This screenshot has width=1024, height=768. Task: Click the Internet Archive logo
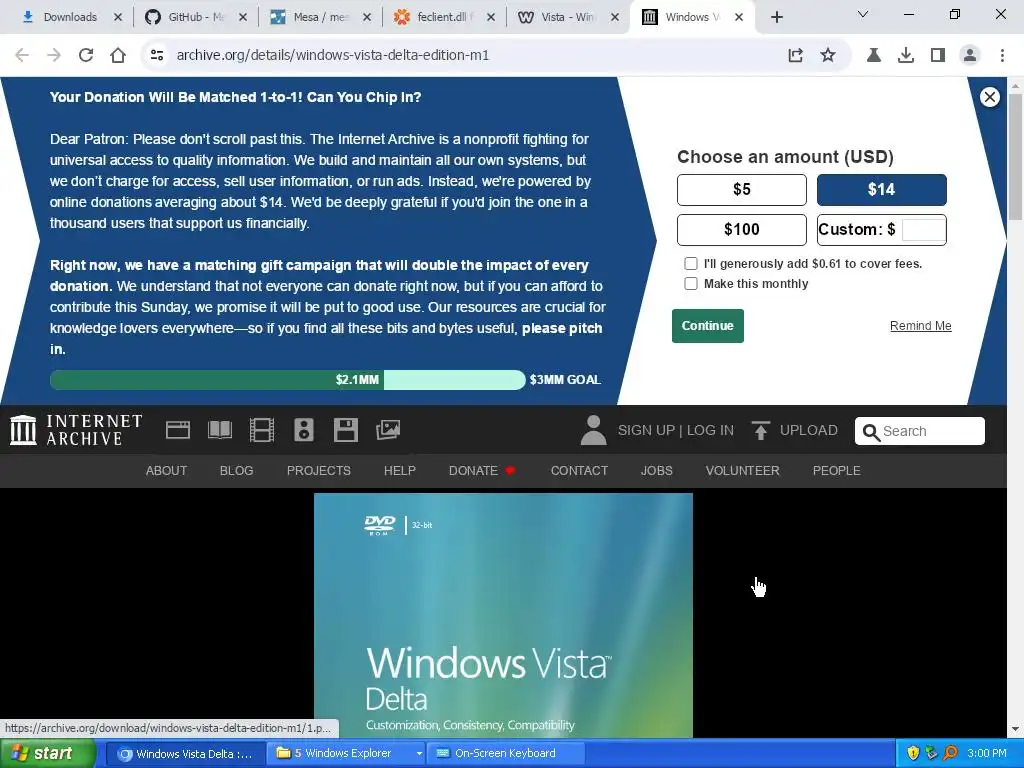76,430
